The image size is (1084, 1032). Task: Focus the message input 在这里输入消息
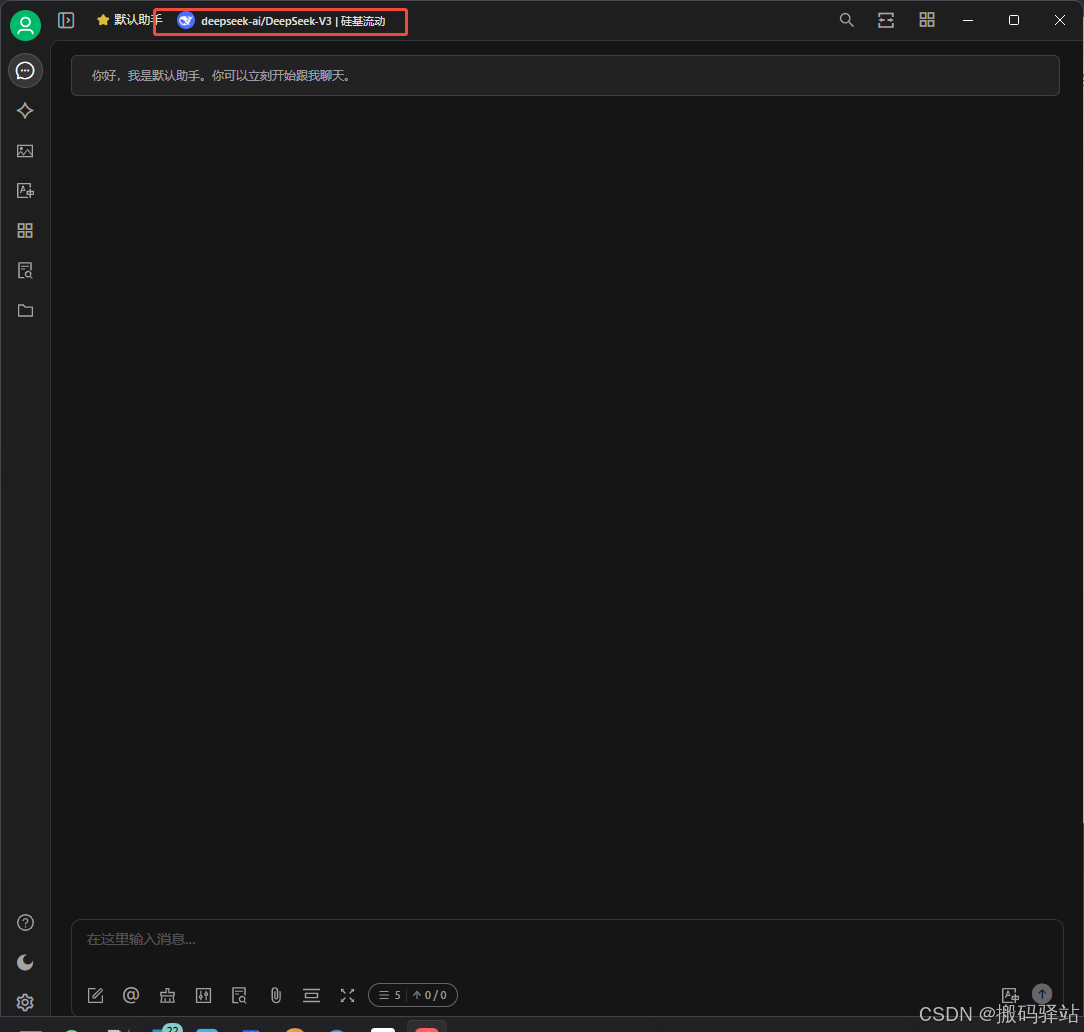tap(567, 940)
